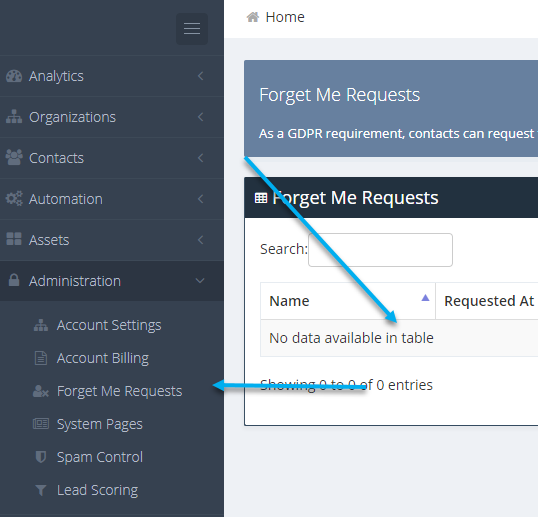
Task: Expand the Organizations menu chevron
Action: (x=201, y=117)
